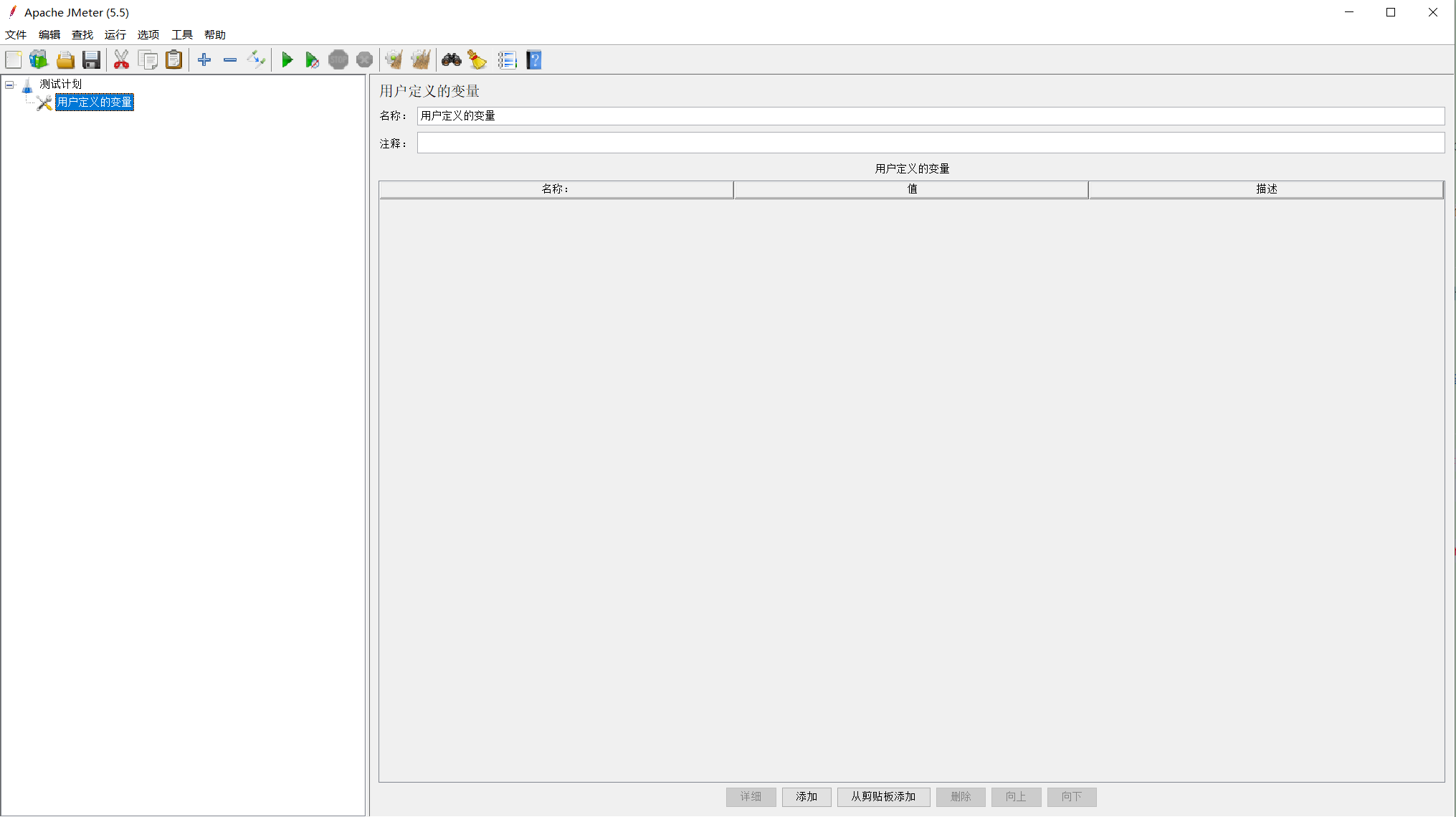
Task: Click the 名称 column header
Action: pos(556,189)
